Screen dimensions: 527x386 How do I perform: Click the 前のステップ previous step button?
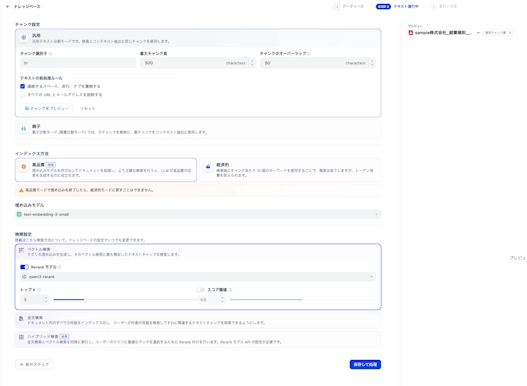tap(34, 364)
